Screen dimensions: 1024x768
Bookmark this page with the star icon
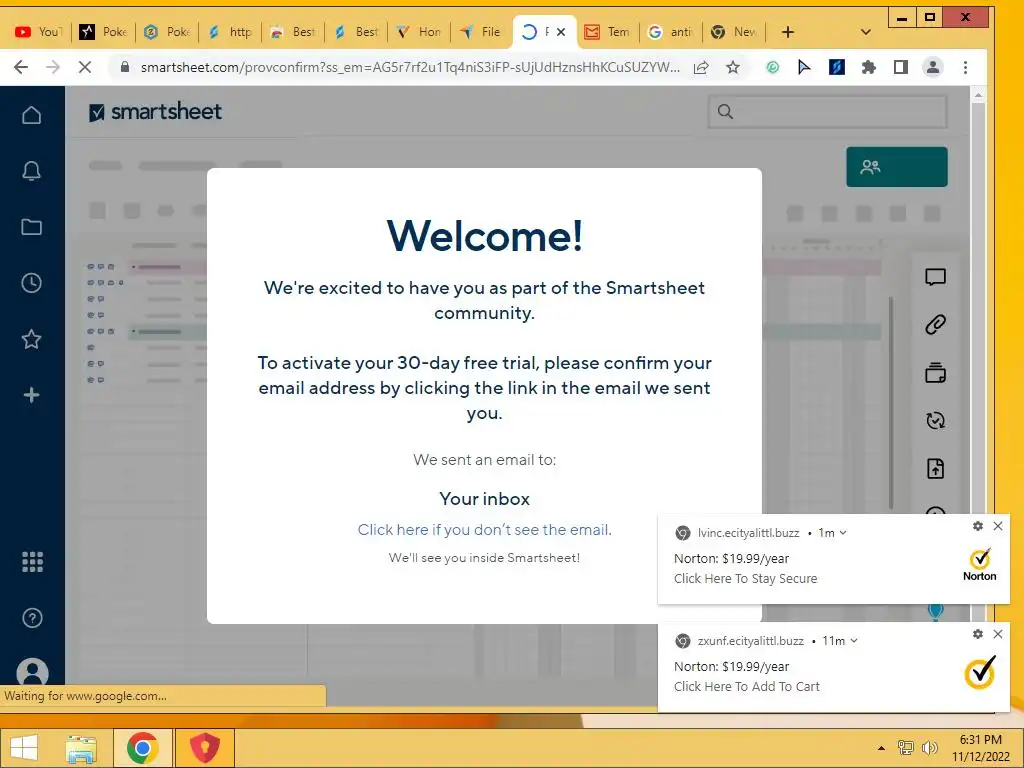pyautogui.click(x=733, y=67)
